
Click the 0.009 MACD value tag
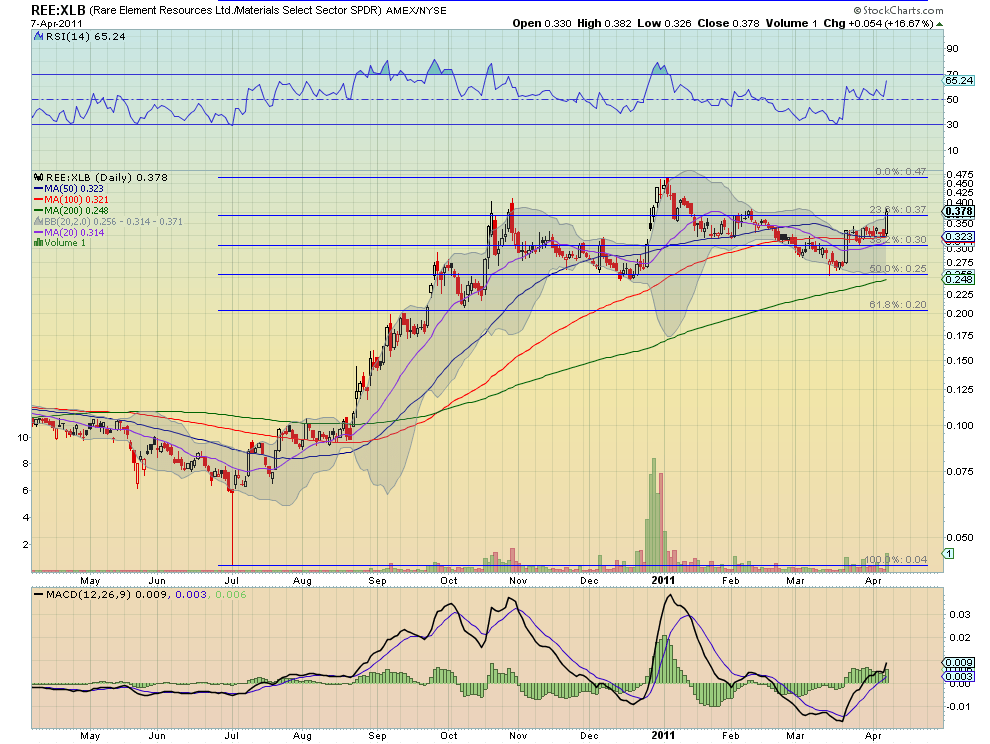[958, 663]
